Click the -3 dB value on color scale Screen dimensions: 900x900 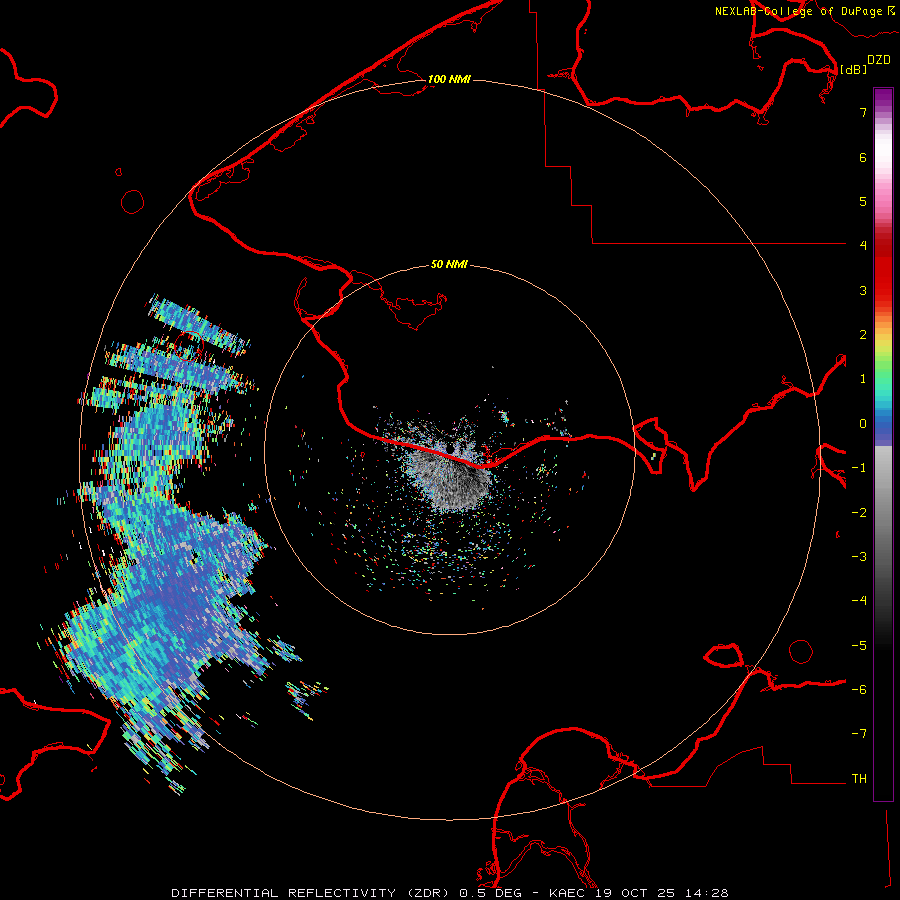(859, 557)
